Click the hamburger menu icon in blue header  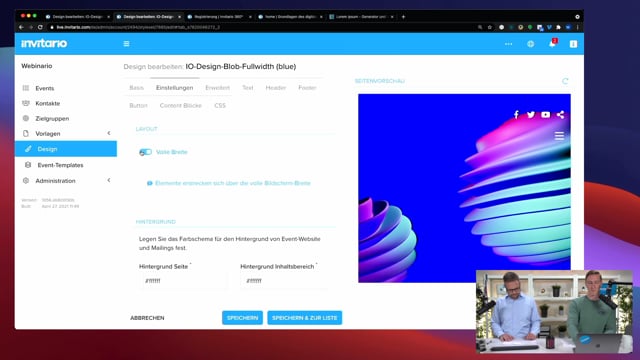(x=127, y=44)
